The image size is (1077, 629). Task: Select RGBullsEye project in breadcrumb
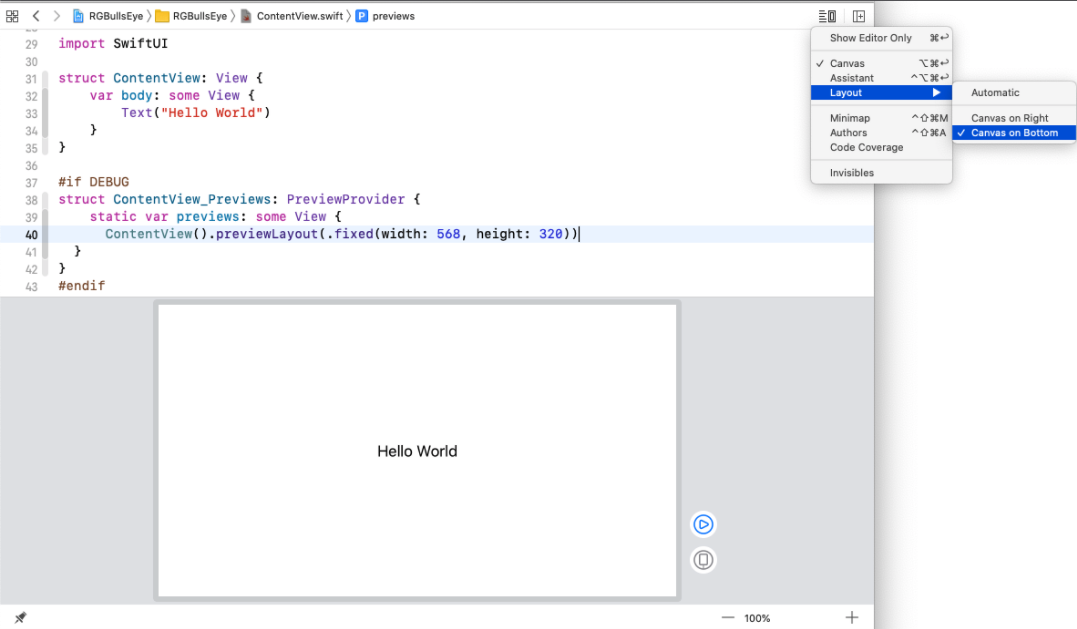[108, 16]
